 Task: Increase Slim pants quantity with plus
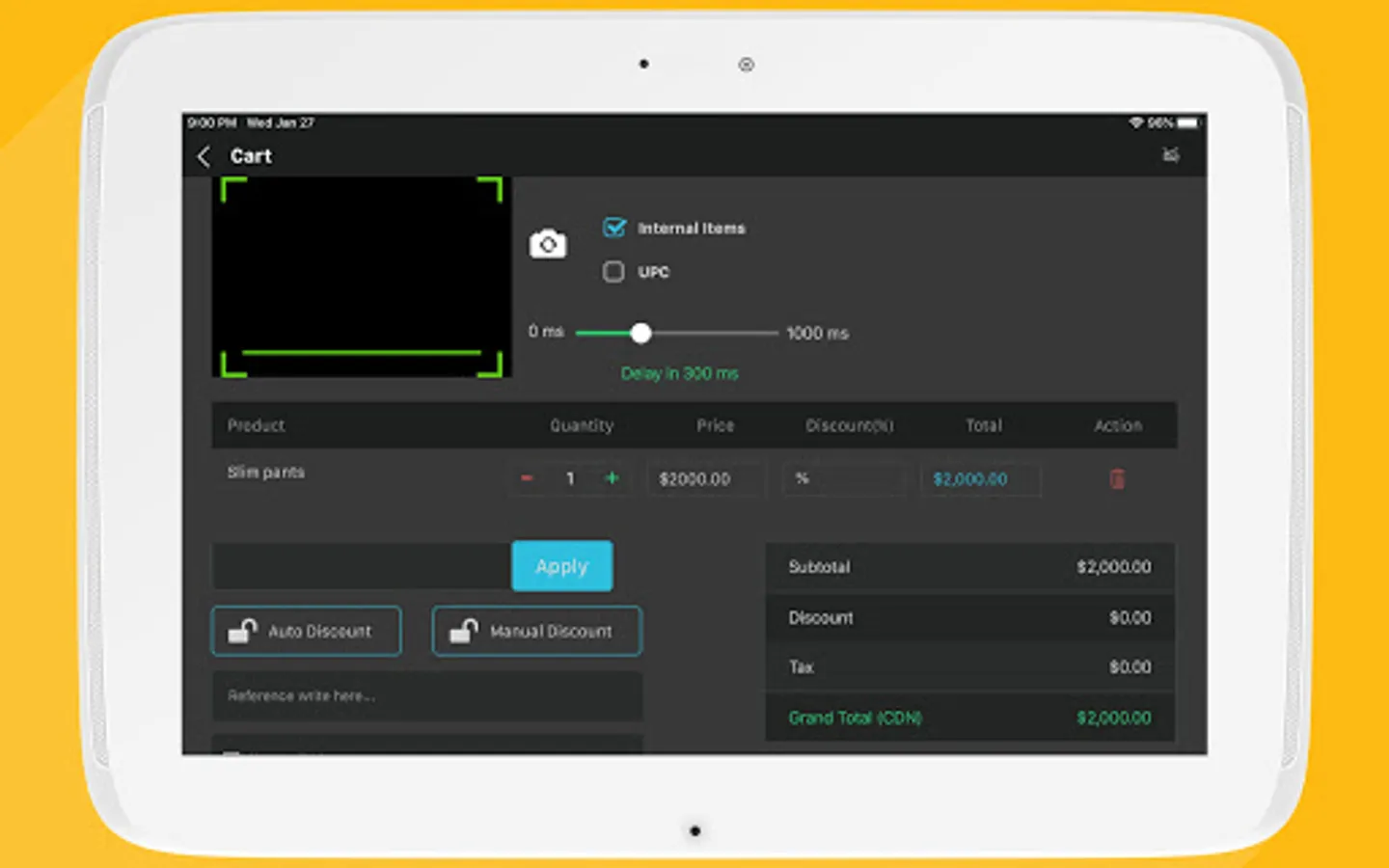tap(612, 478)
